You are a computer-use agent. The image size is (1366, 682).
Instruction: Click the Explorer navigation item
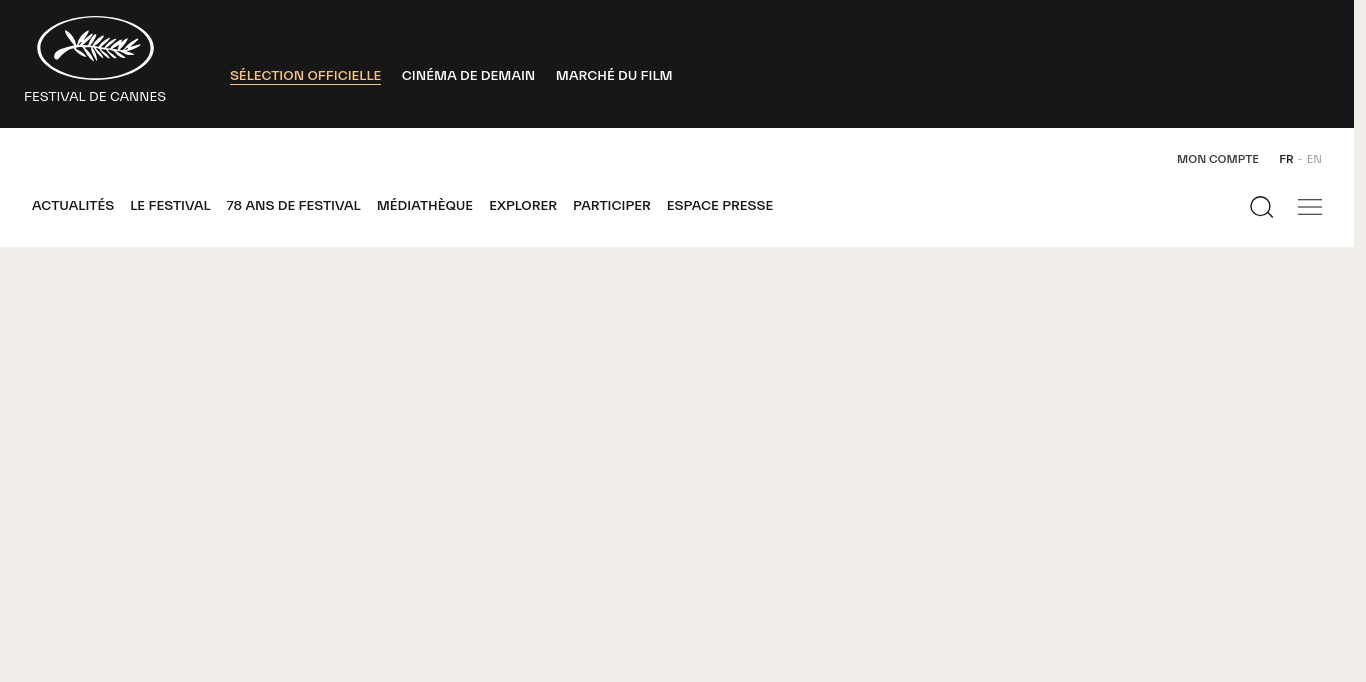pos(522,206)
